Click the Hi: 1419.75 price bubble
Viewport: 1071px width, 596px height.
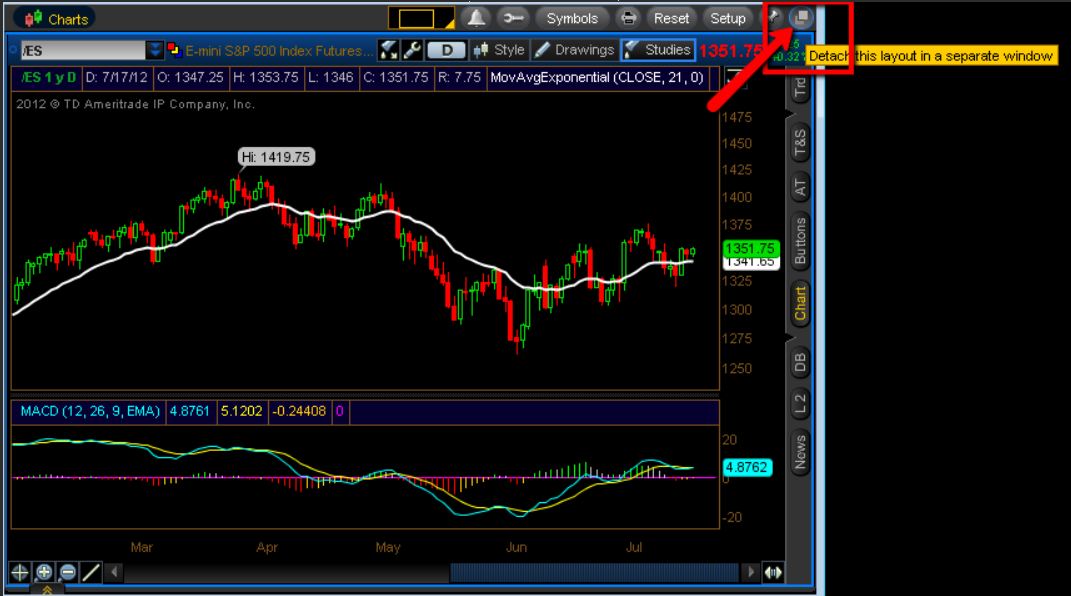(x=276, y=157)
